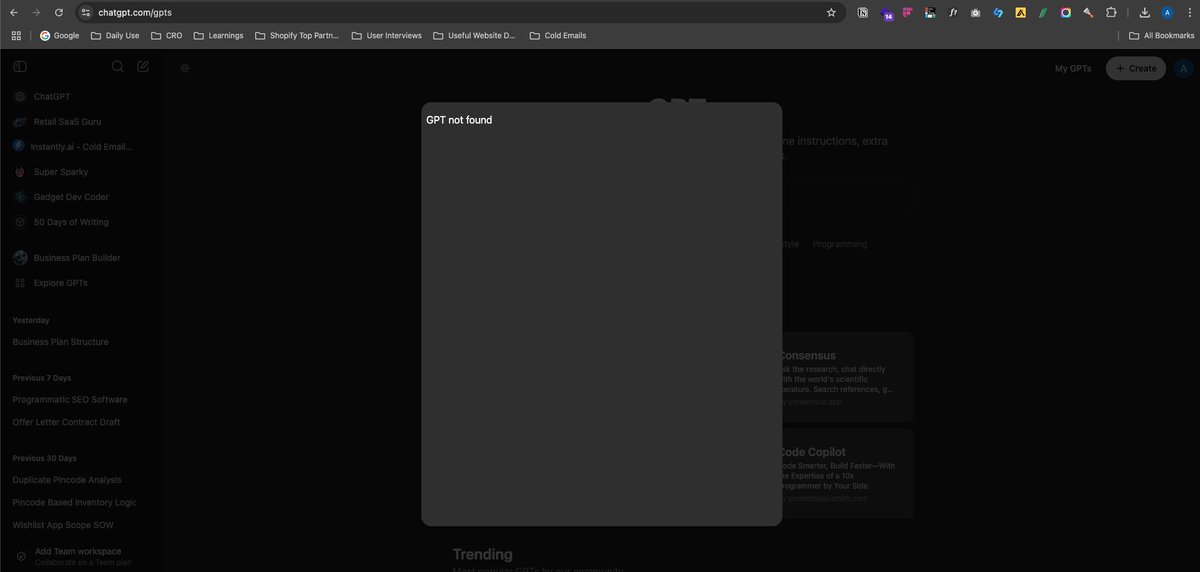Open the yellow triangle extension icon
This screenshot has width=1200, height=572.
pyautogui.click(x=1020, y=13)
